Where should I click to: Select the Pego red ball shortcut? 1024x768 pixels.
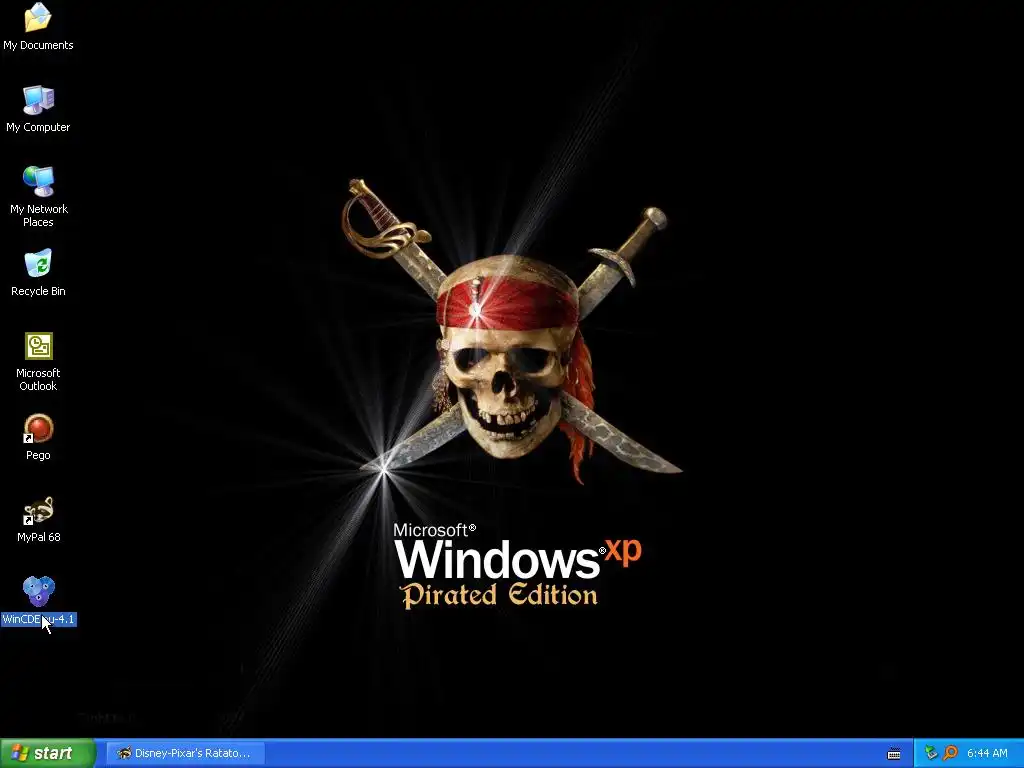[38, 428]
